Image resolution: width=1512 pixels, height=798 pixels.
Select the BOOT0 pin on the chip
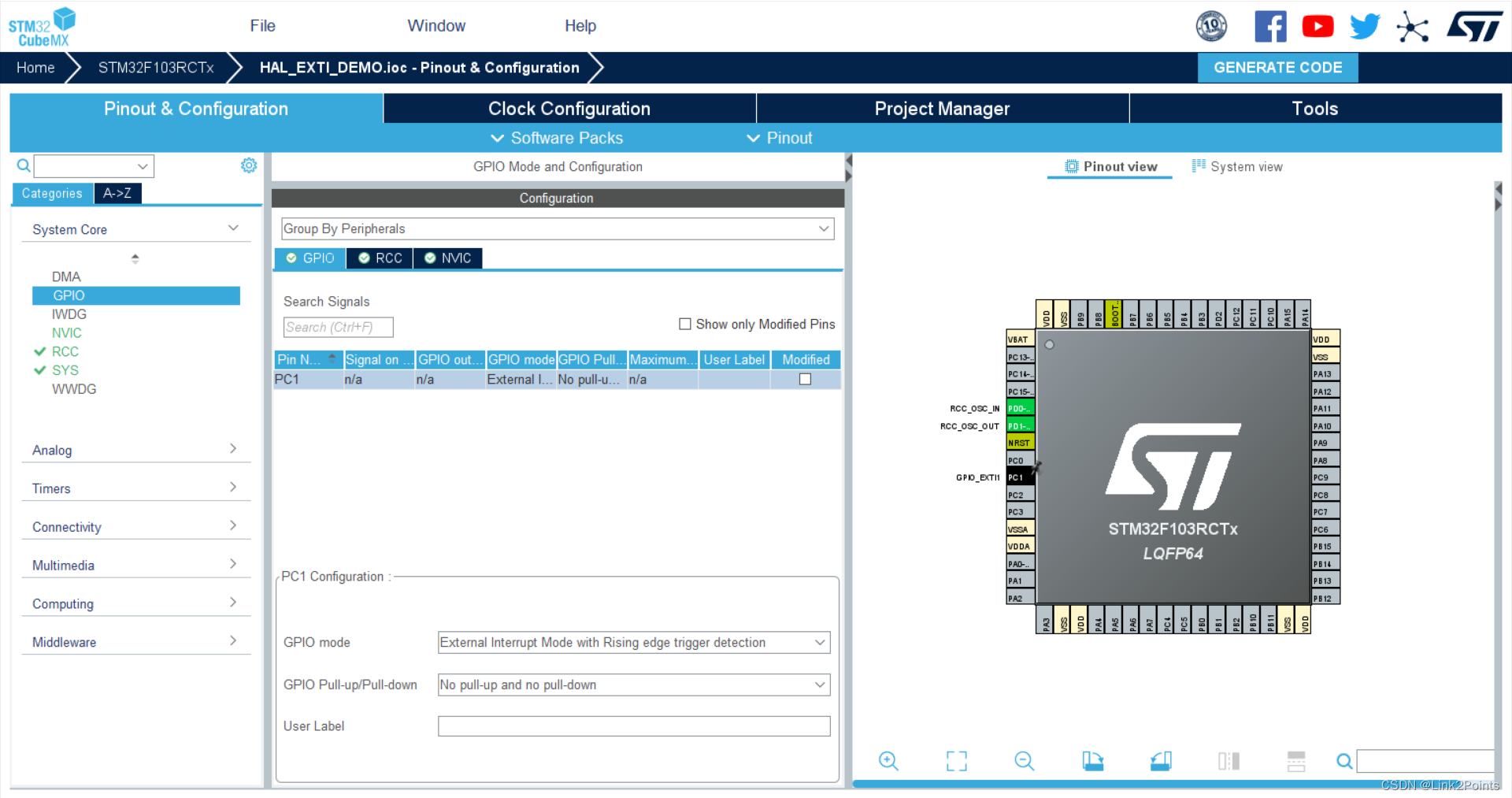coord(1114,314)
